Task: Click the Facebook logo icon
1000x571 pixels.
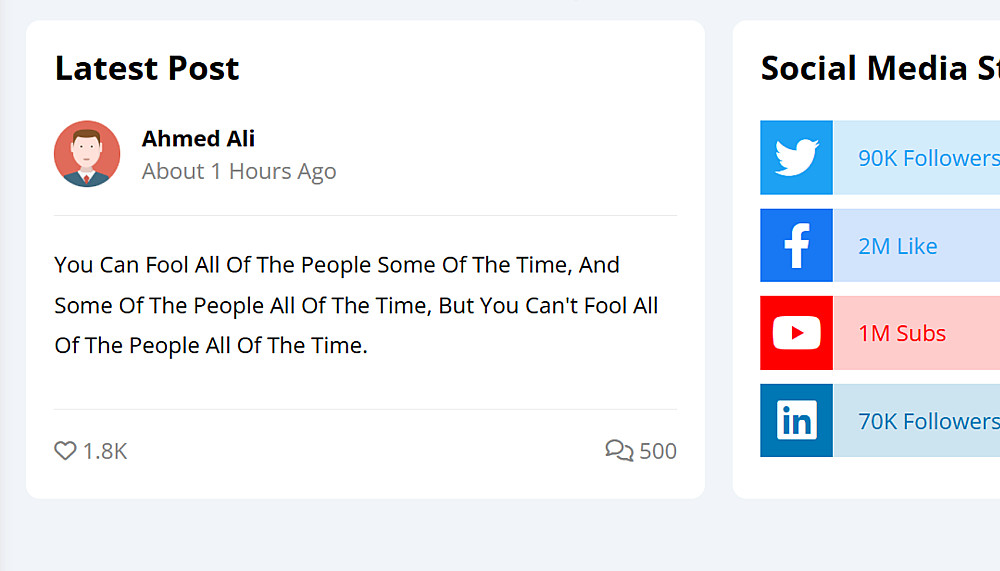Action: click(x=796, y=246)
